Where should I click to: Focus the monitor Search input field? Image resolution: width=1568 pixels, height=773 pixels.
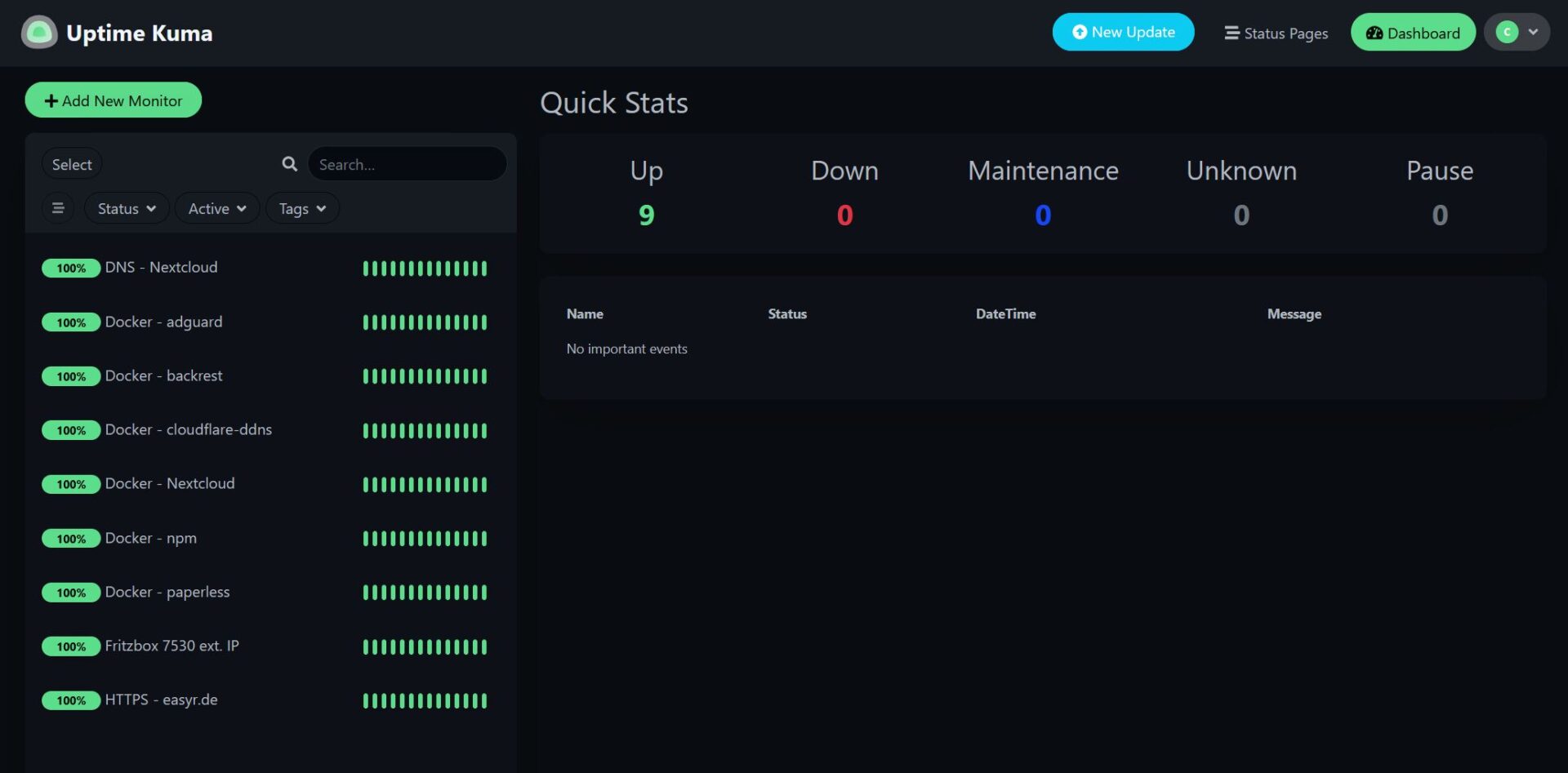(x=407, y=164)
